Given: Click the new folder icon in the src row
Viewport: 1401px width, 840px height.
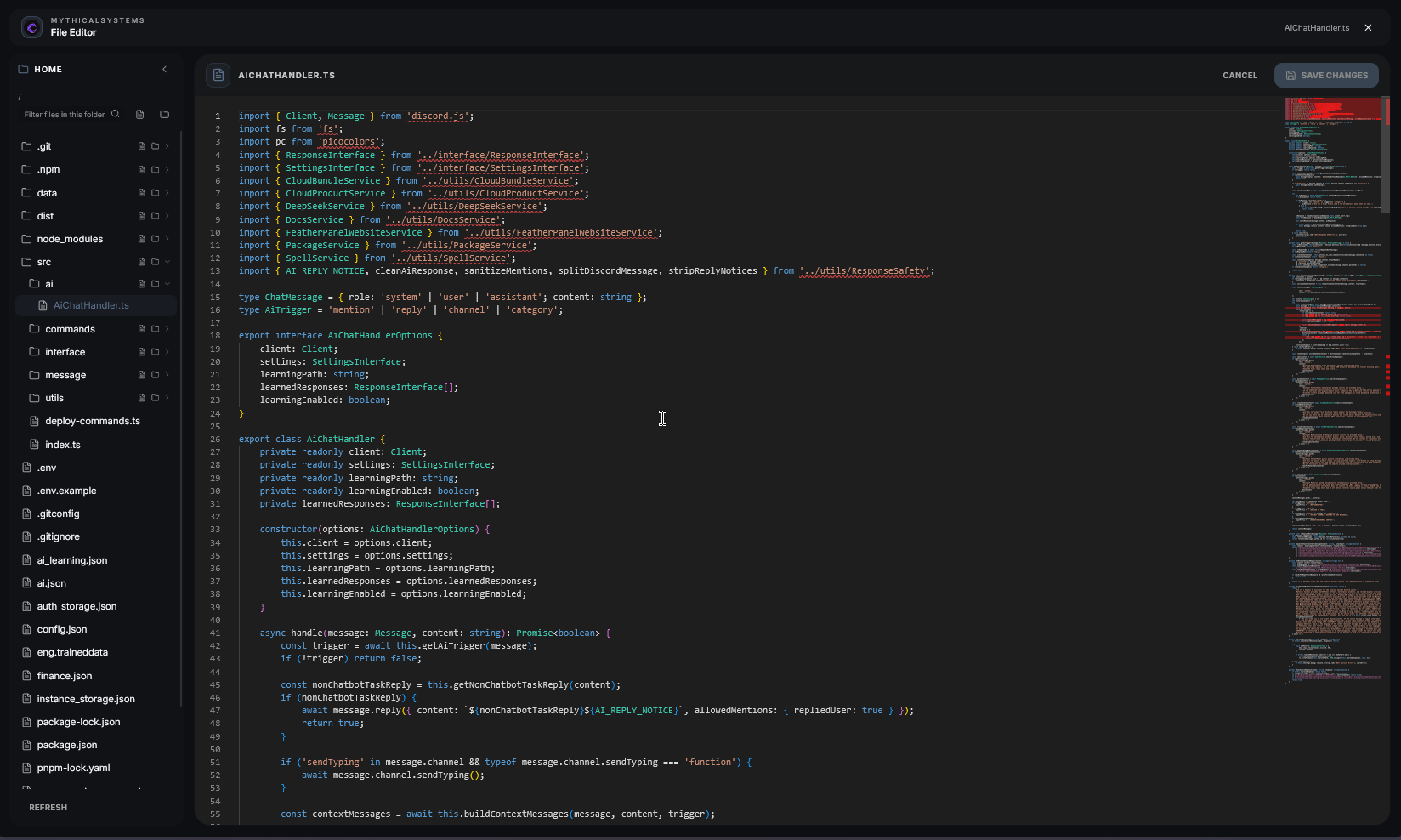Looking at the screenshot, I should tap(156, 262).
